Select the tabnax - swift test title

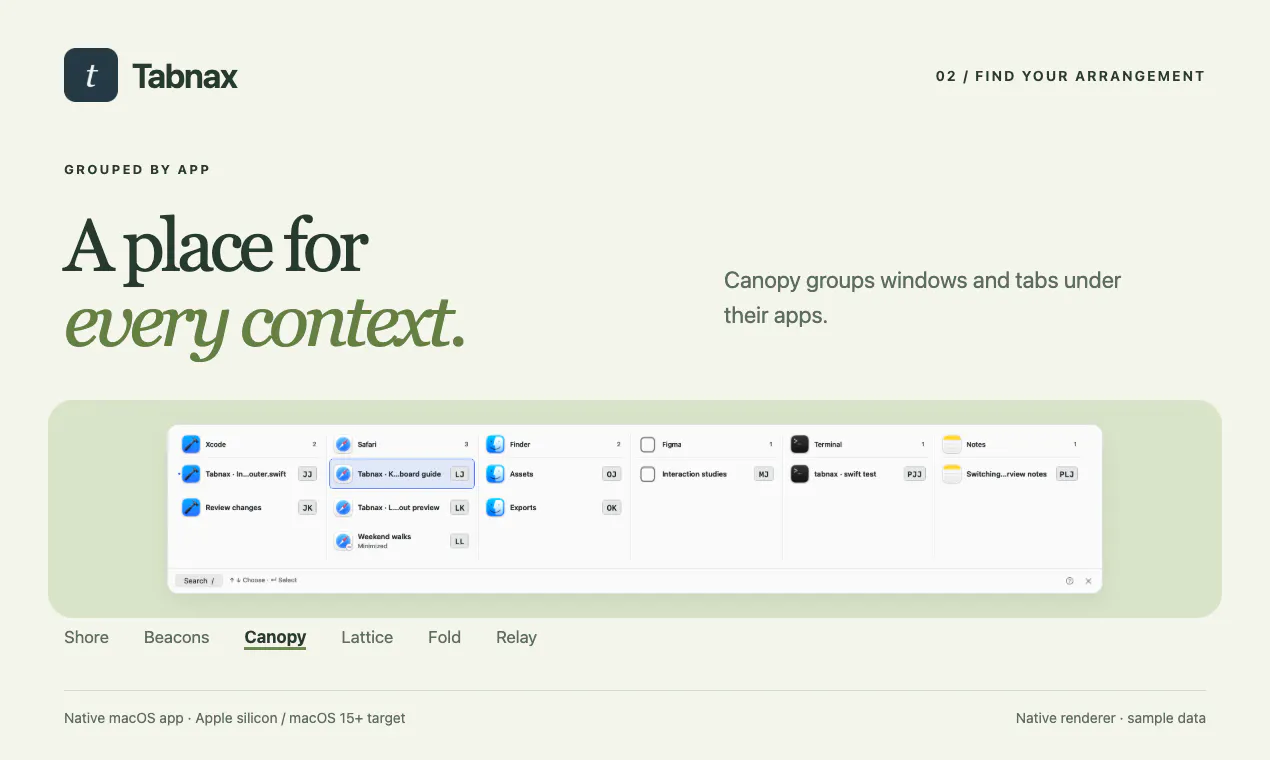coord(845,474)
